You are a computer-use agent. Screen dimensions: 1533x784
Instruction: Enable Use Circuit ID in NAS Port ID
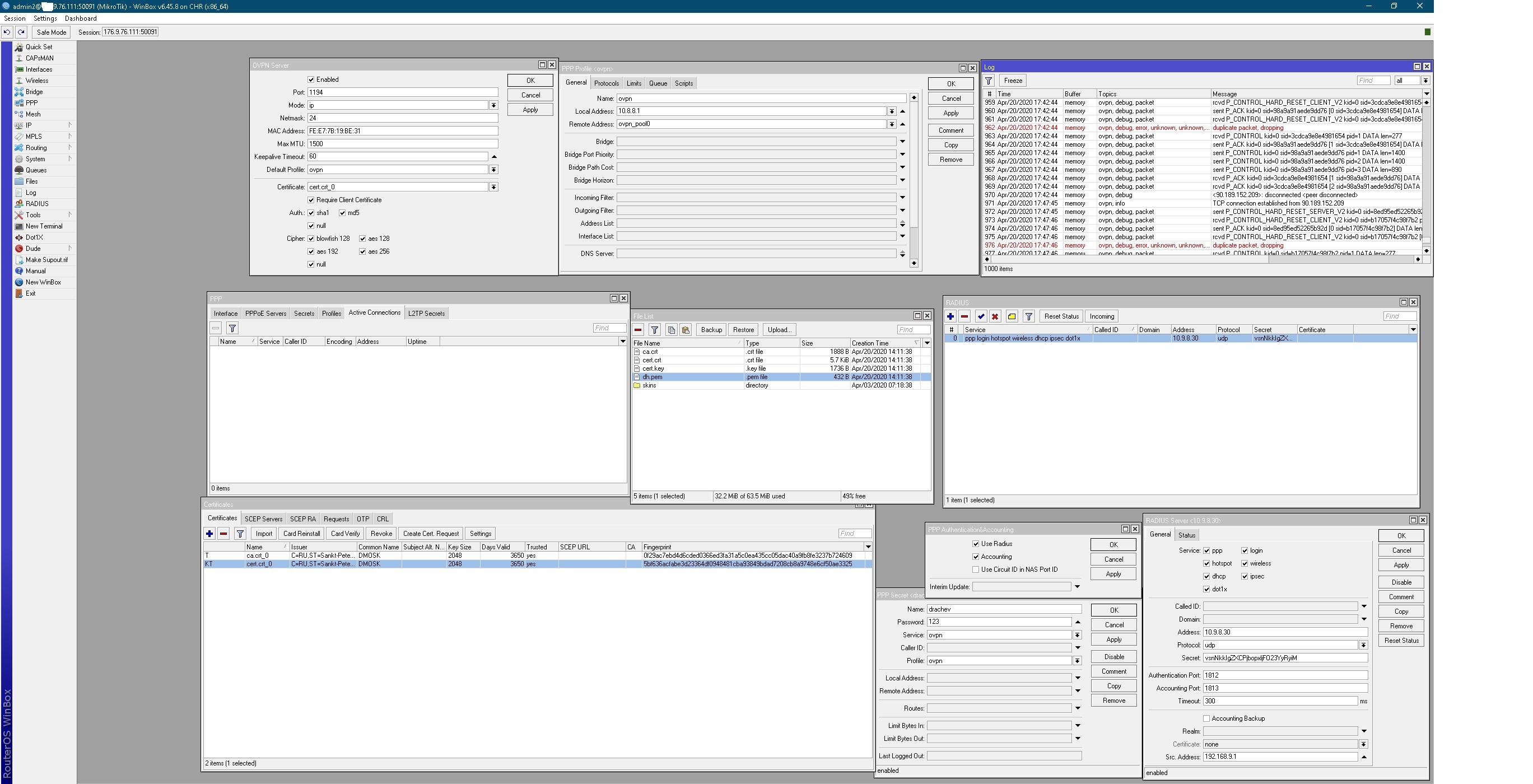[x=976, y=570]
